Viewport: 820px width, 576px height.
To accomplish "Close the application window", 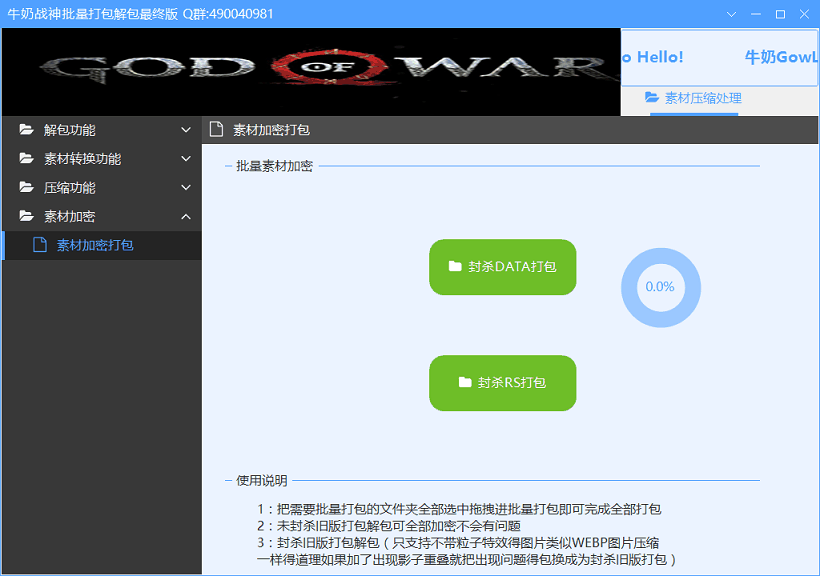I will pos(805,14).
